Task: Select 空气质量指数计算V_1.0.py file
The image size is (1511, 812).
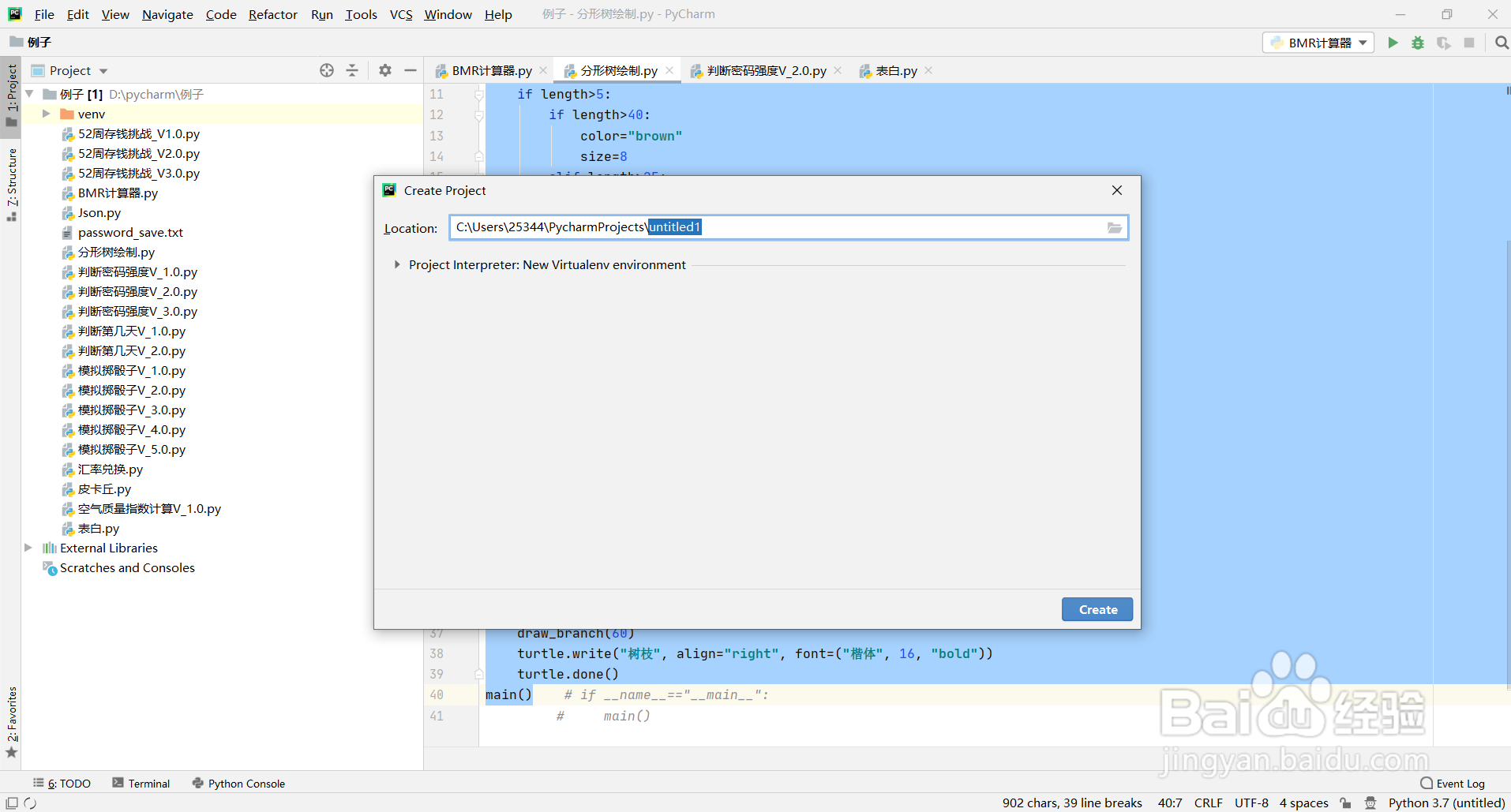Action: [148, 509]
